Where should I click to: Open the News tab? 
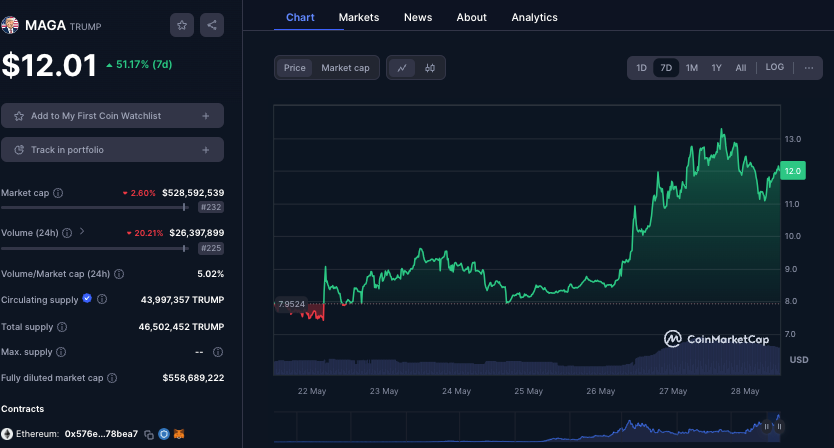coord(418,17)
